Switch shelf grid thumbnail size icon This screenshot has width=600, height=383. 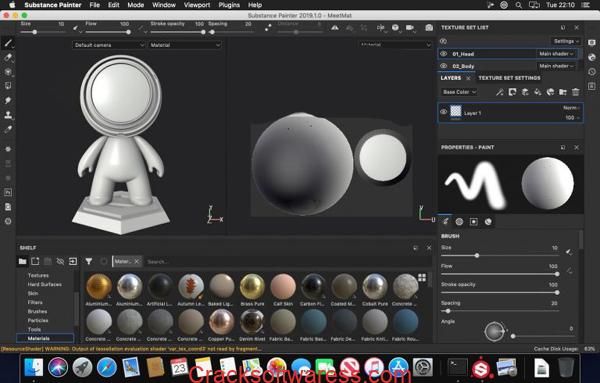pos(422,277)
